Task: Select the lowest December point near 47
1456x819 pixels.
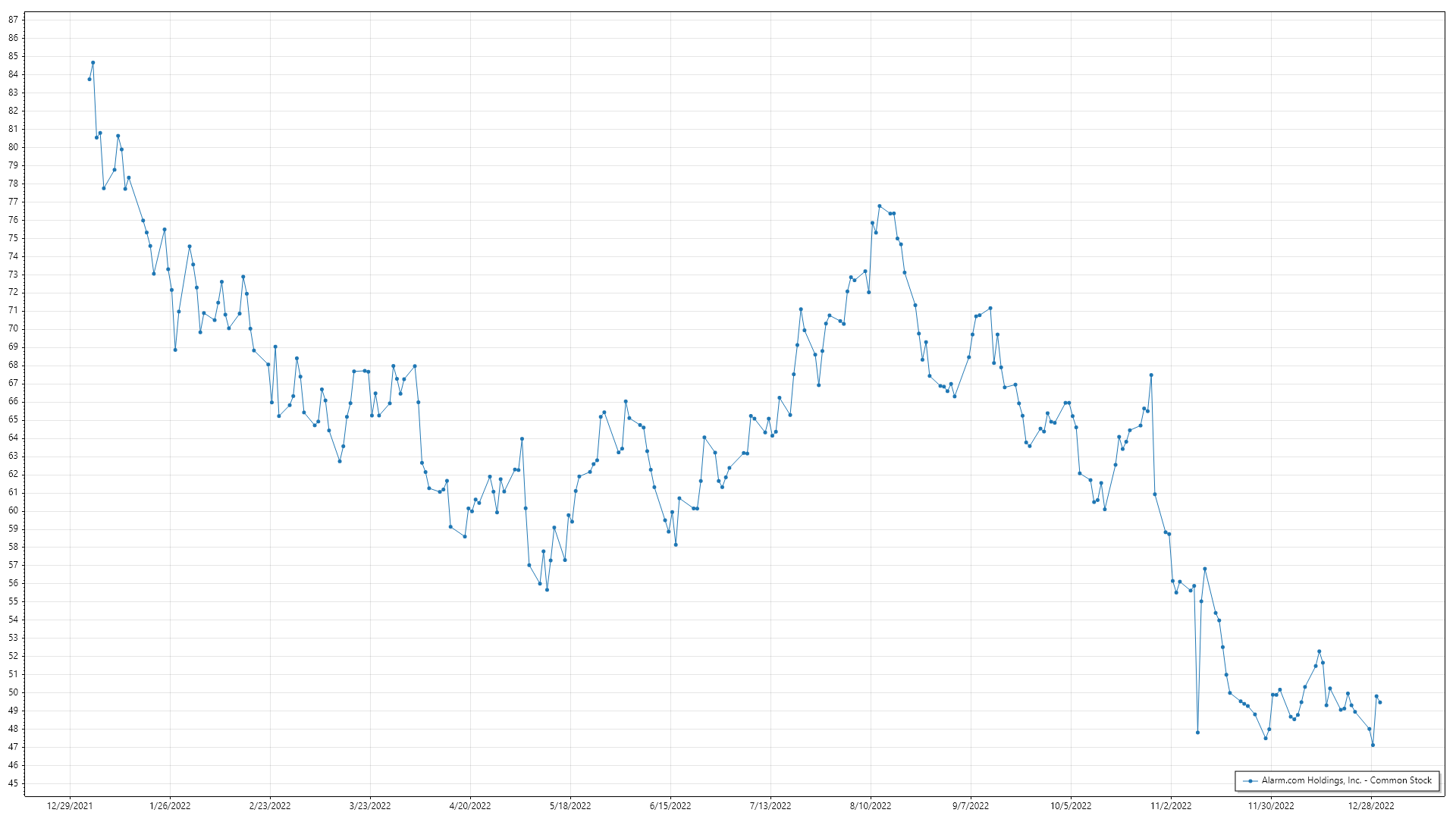Action: (1373, 745)
